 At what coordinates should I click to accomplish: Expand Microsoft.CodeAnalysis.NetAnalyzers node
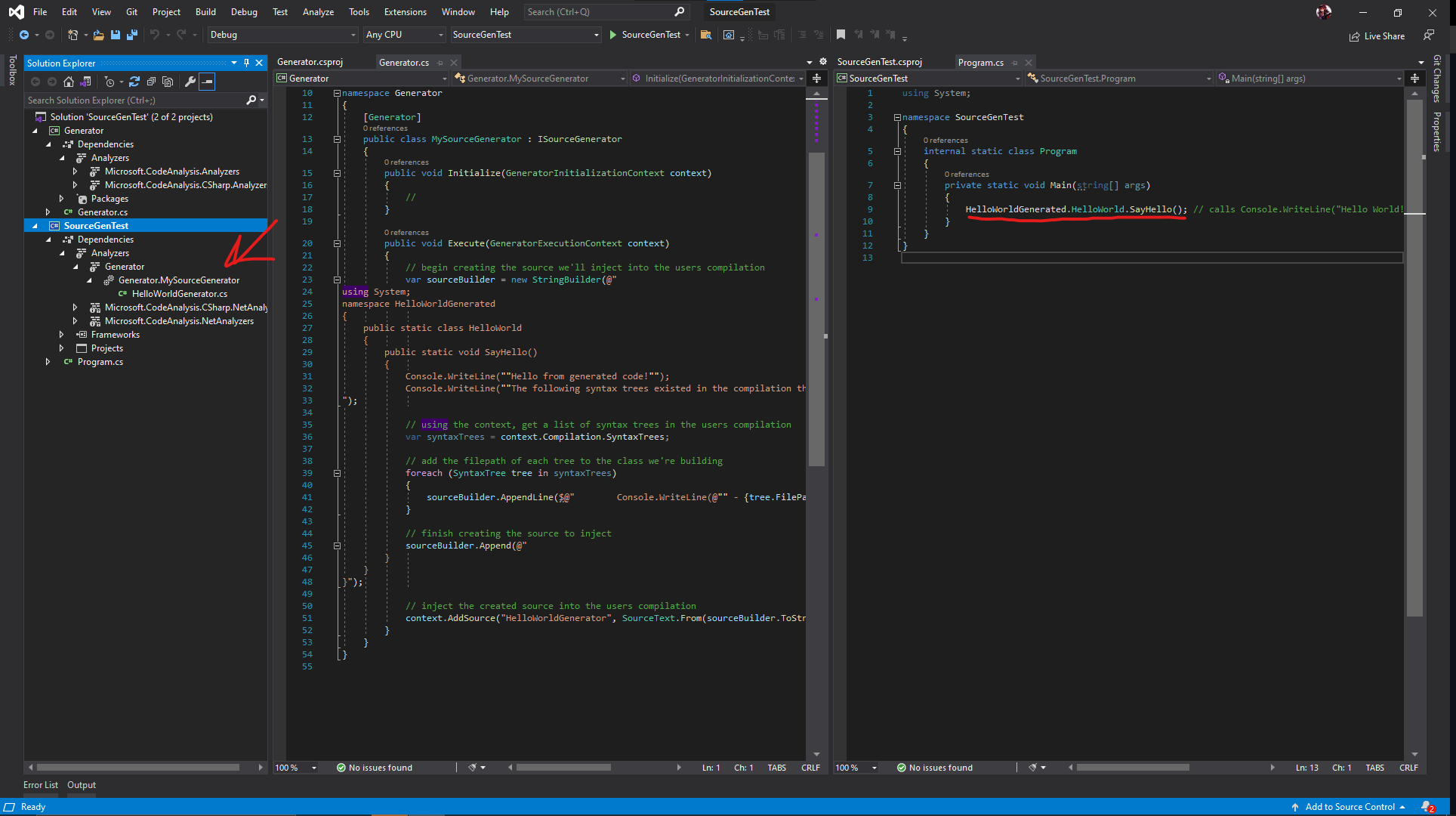[76, 321]
